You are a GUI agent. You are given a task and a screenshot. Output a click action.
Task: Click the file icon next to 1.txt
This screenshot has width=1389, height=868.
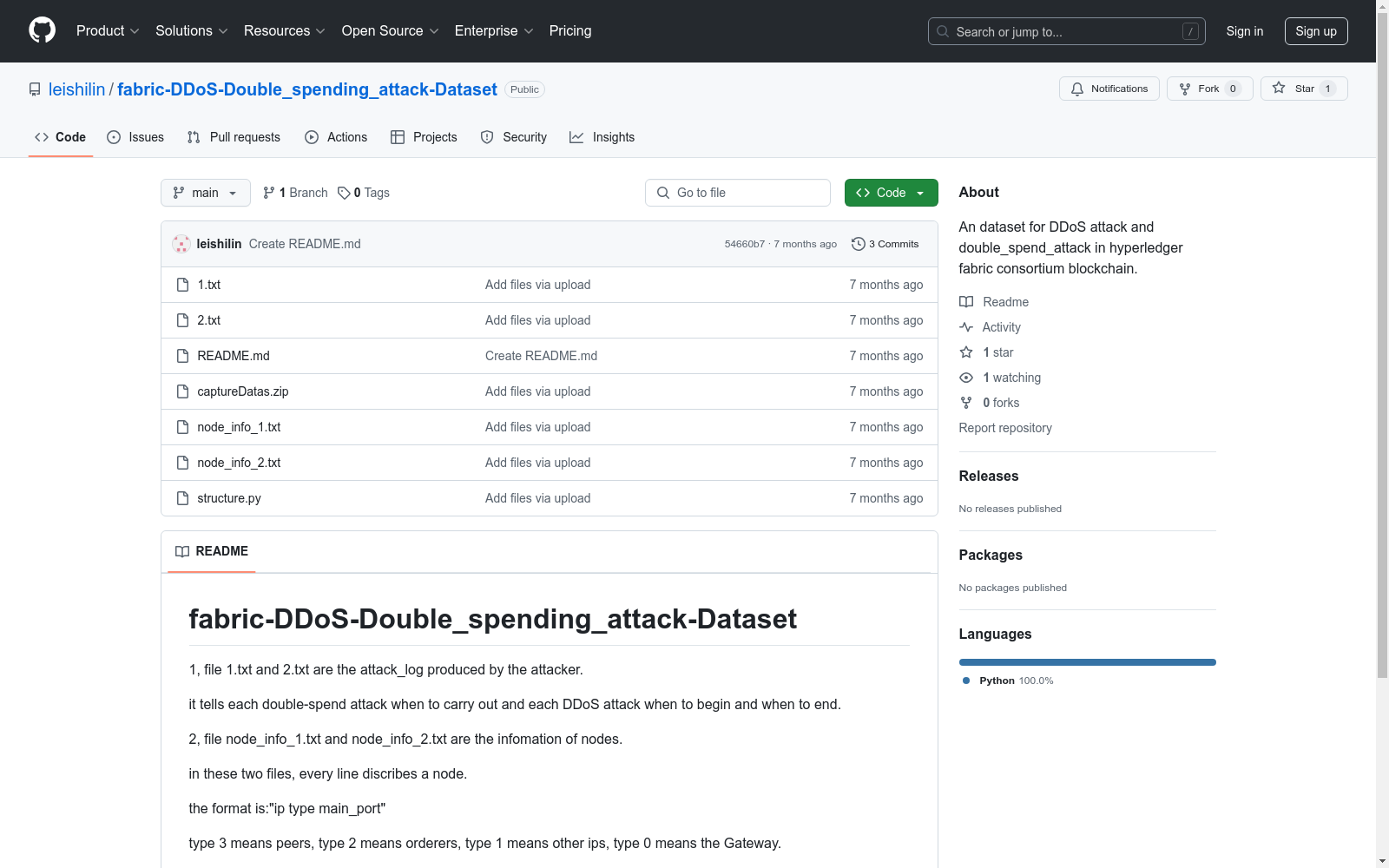coord(182,285)
